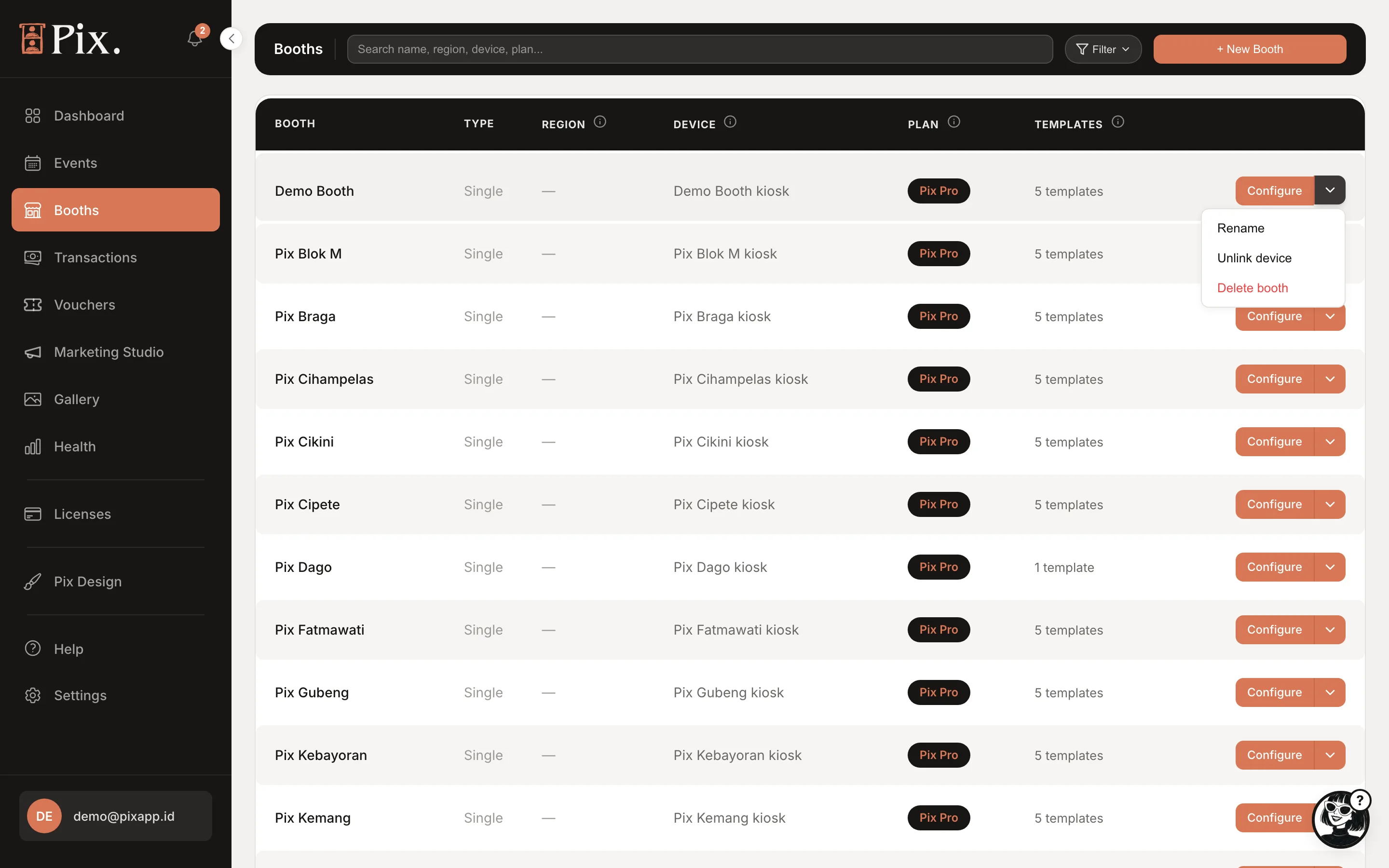Expand Pix Cipete actions dropdown arrow

(x=1330, y=504)
